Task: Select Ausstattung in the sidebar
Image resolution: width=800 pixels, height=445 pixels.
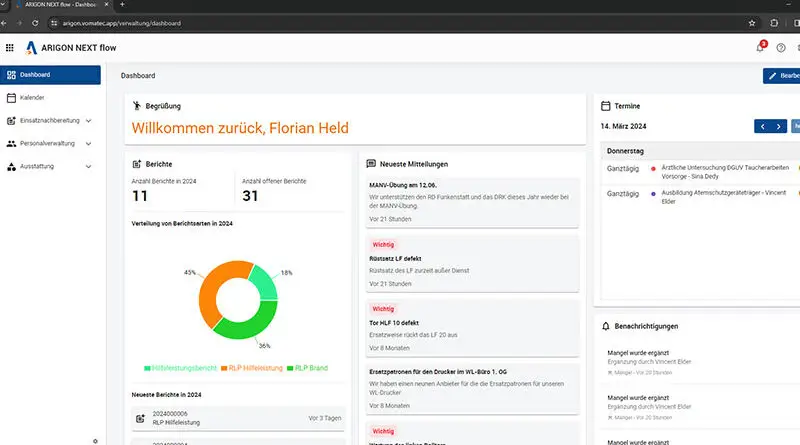Action: point(51,166)
